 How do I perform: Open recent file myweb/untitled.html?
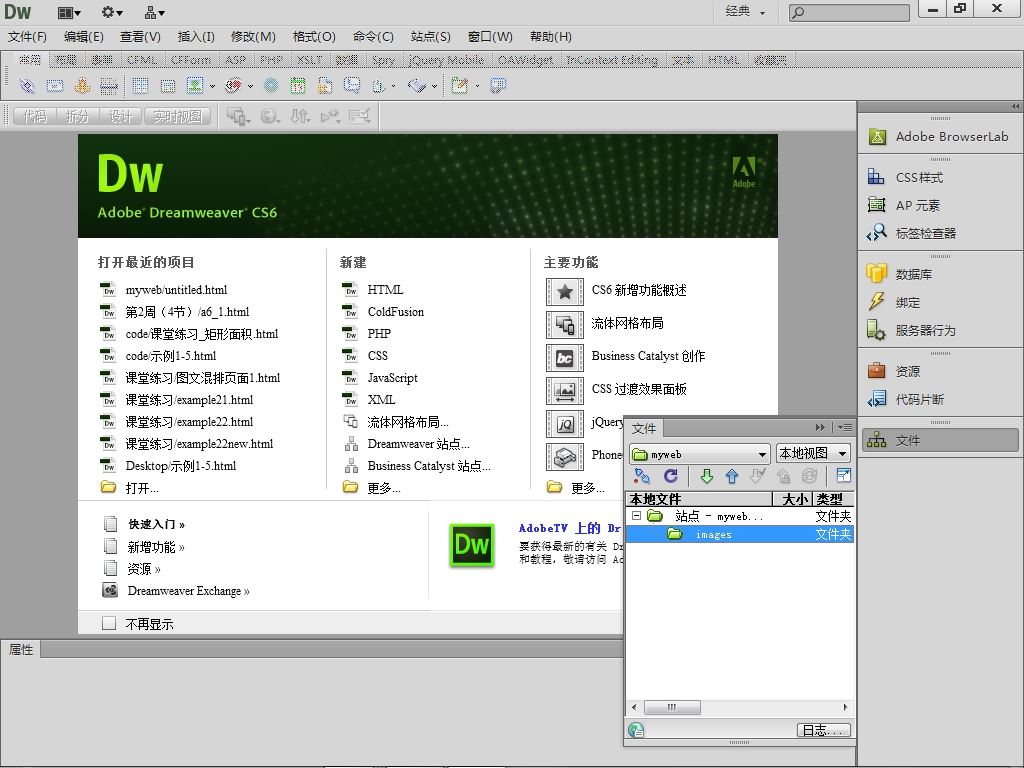point(176,290)
